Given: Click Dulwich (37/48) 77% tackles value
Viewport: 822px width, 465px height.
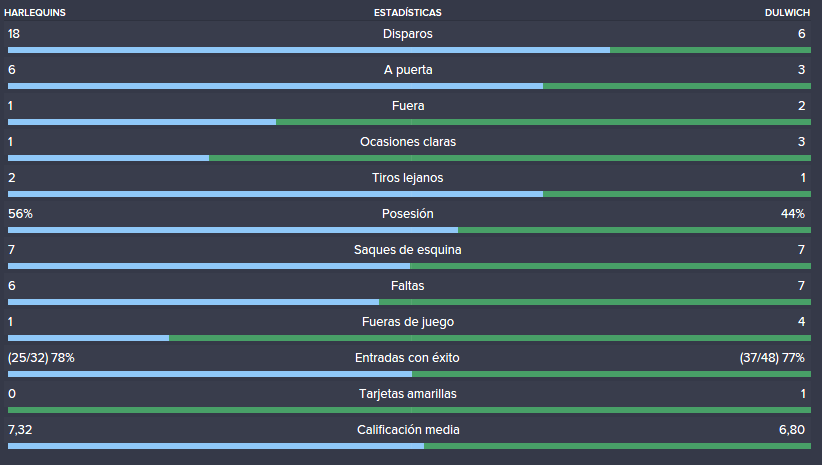Looking at the screenshot, I should point(772,358).
